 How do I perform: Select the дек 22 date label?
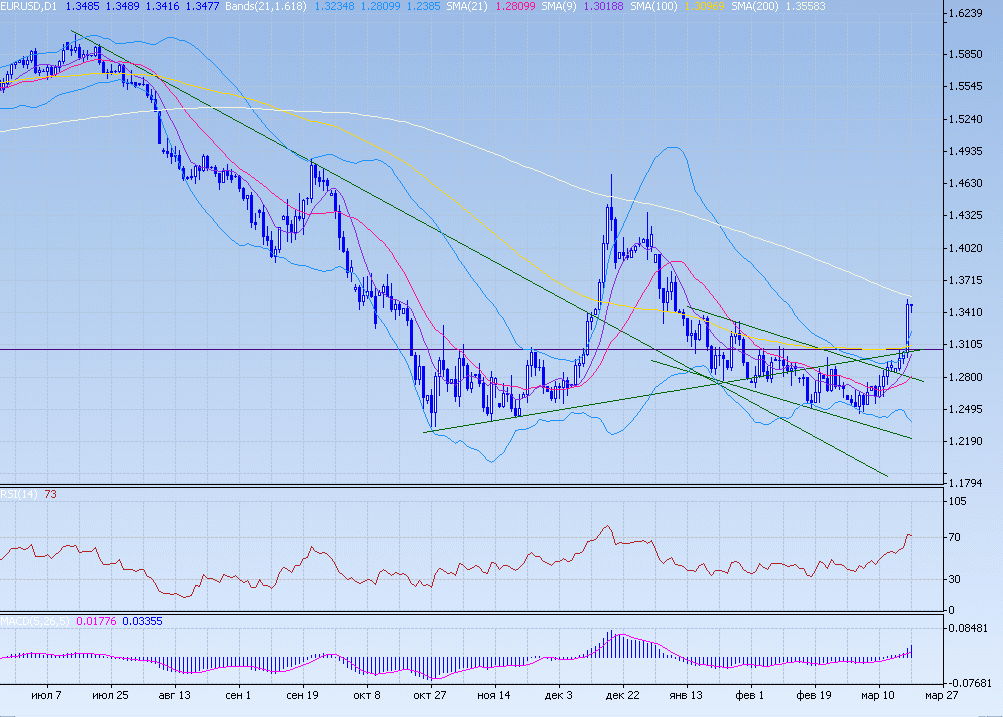click(622, 694)
